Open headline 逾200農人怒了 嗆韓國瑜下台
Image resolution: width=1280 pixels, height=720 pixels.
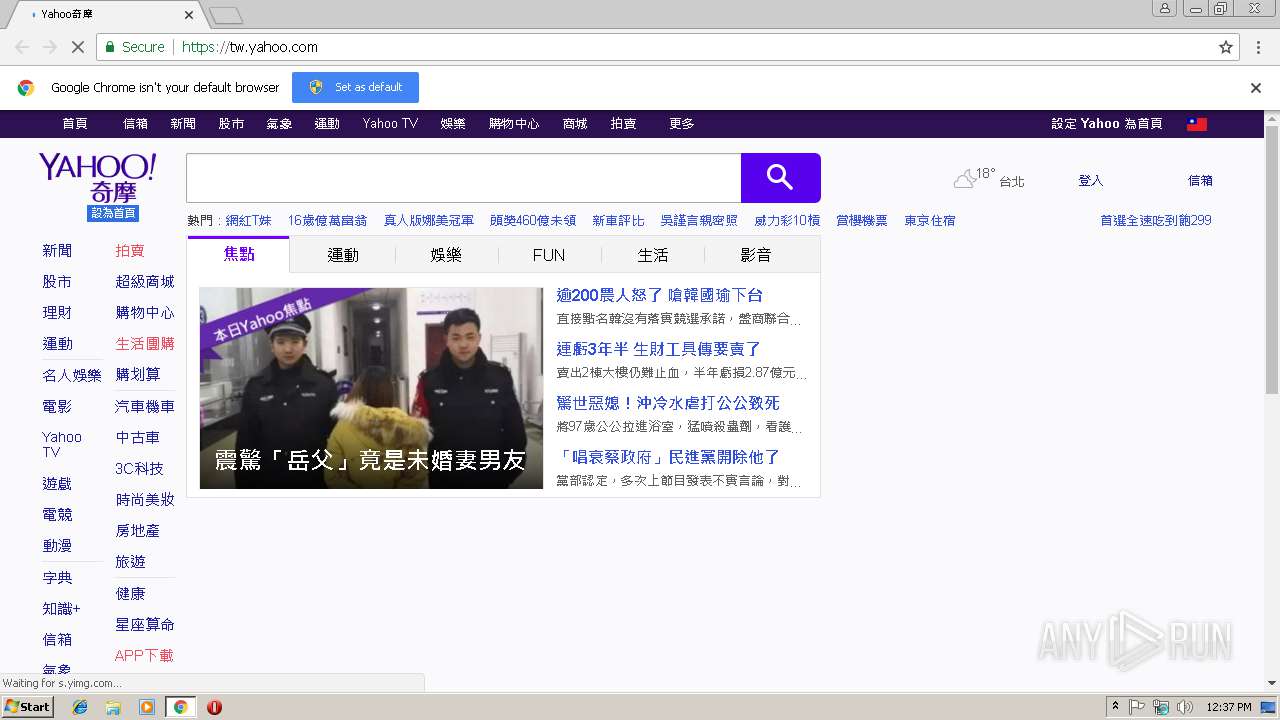(x=660, y=295)
